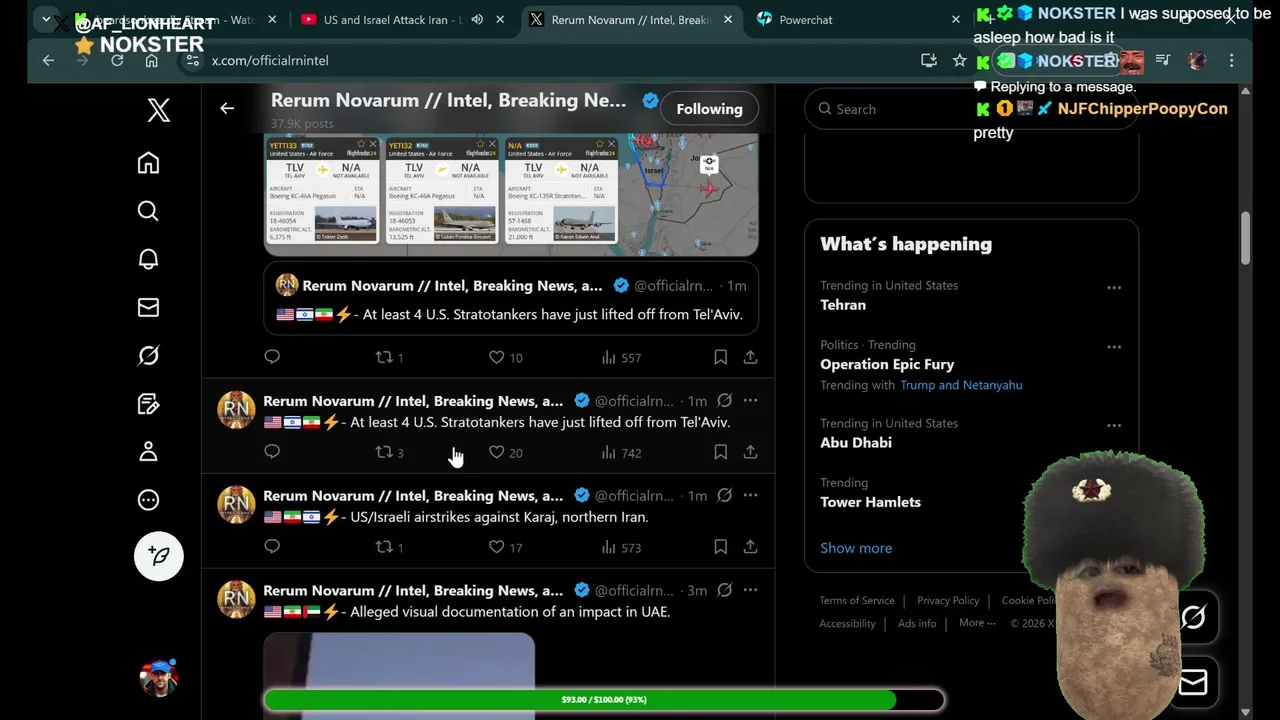Click the browser back arrow
Screen dimensions: 1280x720
[x=48, y=60]
